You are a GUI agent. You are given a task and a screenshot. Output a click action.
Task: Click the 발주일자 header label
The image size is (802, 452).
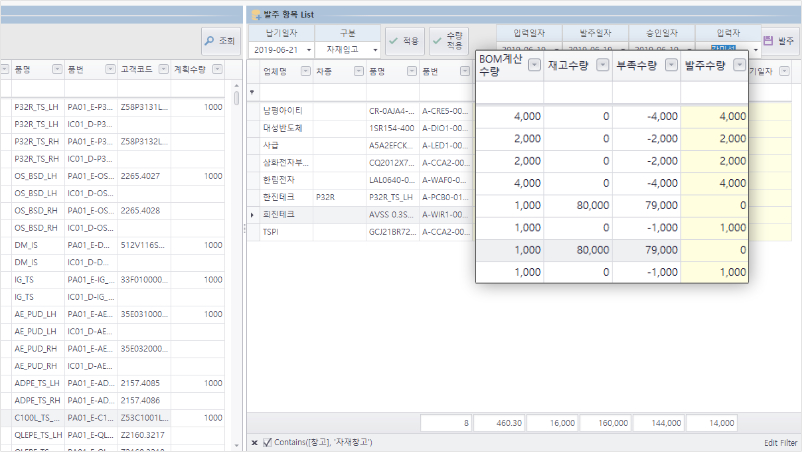click(595, 33)
